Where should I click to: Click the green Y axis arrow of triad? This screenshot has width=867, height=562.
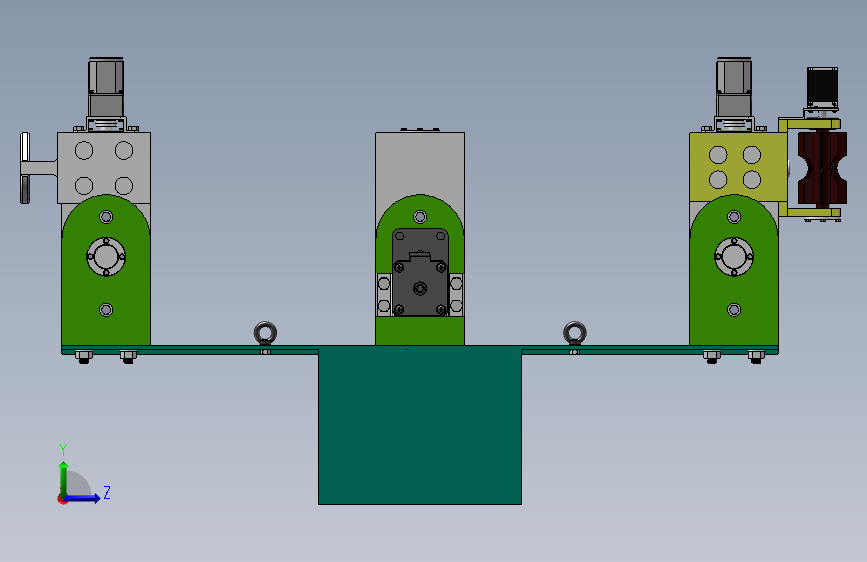64,478
